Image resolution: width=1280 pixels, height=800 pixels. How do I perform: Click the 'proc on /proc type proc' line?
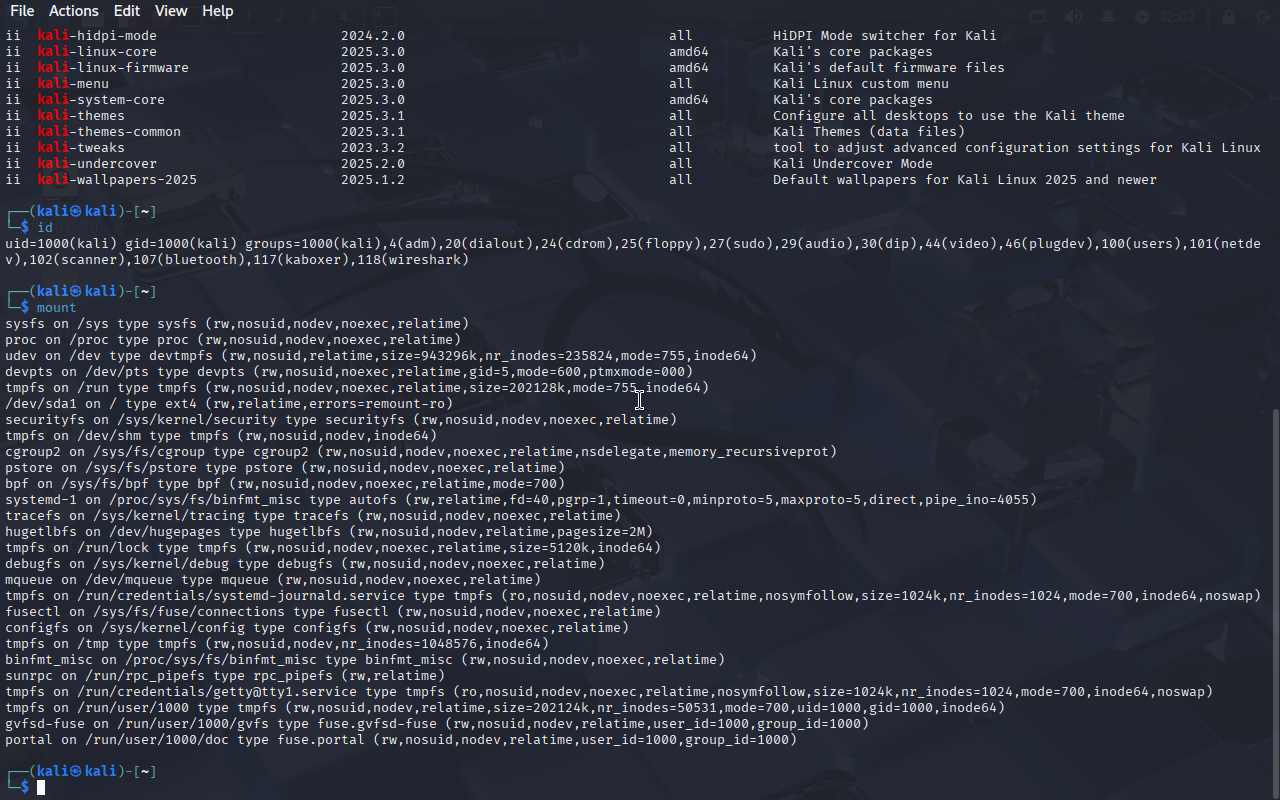tap(233, 340)
